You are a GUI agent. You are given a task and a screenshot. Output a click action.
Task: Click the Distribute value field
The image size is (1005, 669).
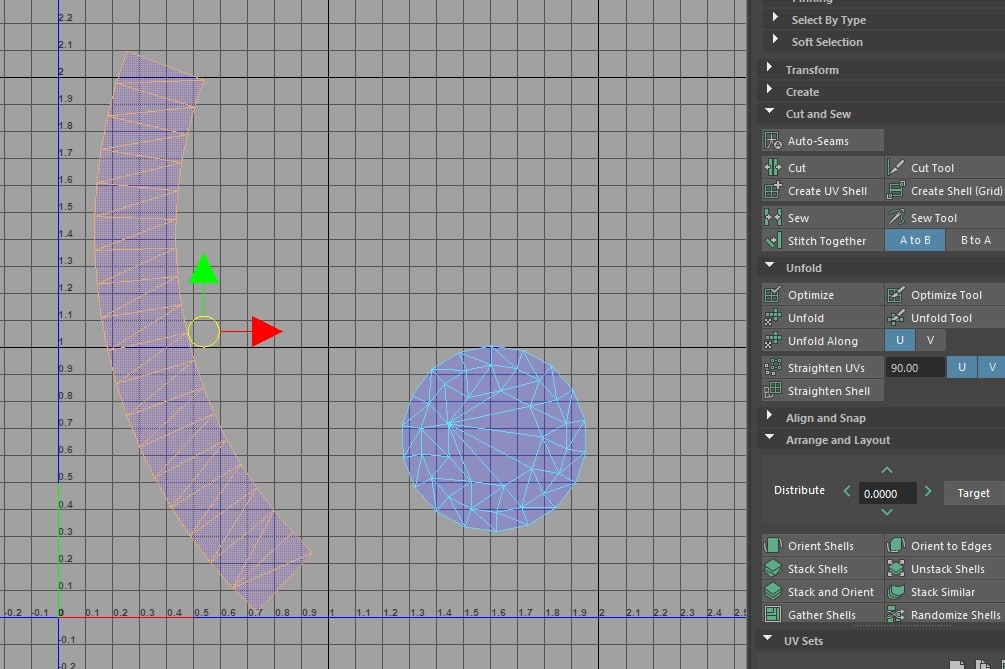(x=887, y=493)
